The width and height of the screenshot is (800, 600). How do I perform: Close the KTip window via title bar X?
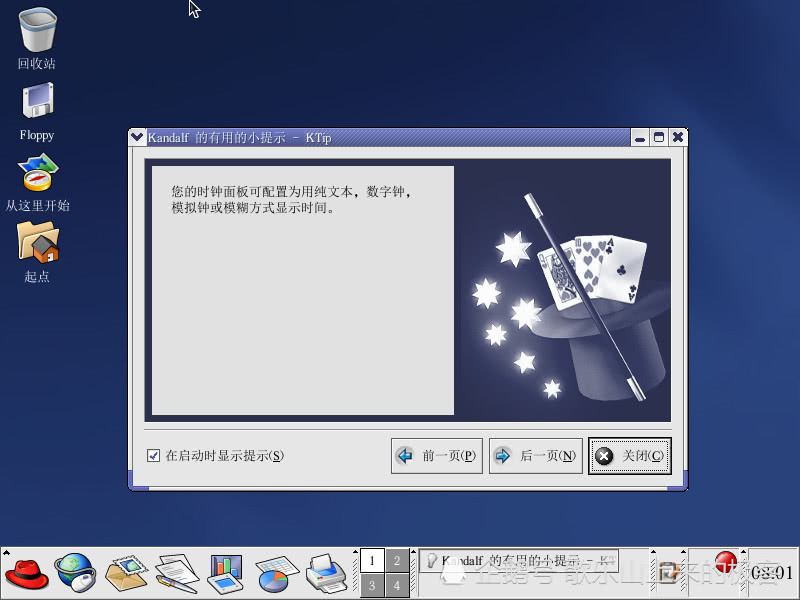pyautogui.click(x=678, y=138)
